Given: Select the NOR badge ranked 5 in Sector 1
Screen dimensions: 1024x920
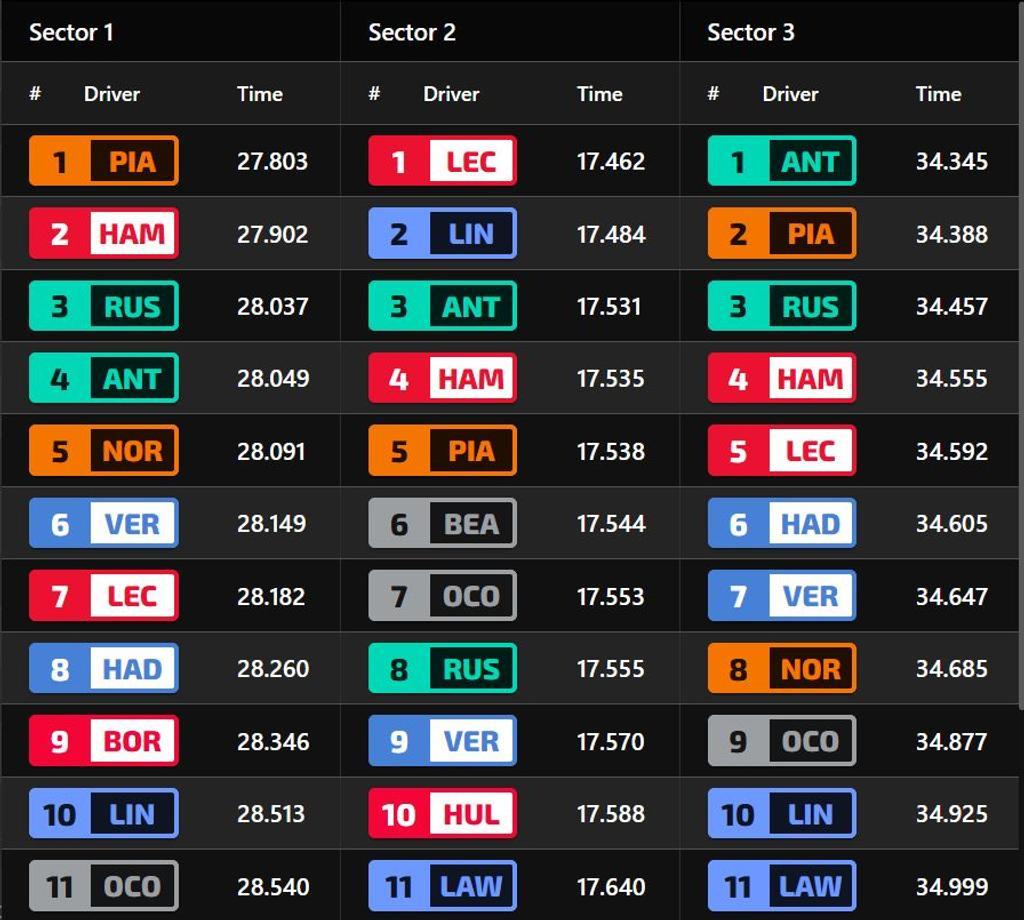Looking at the screenshot, I should click(x=104, y=451).
